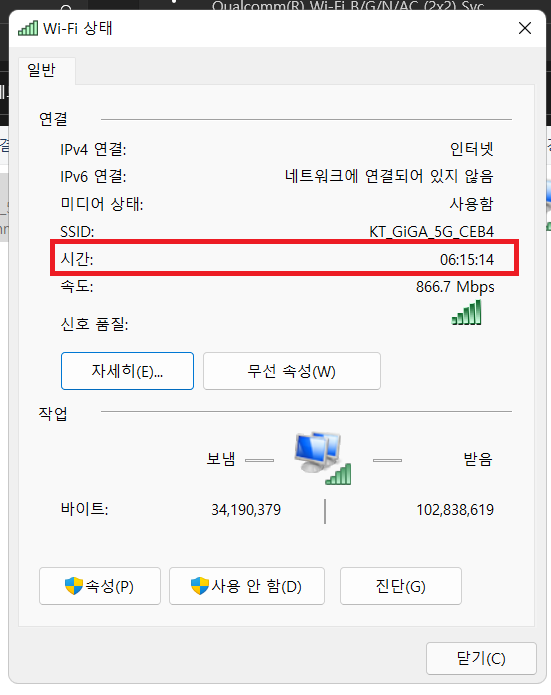The image size is (551, 695).
Task: Close the Wi-Fi 상태 window with X
Action: (x=525, y=28)
